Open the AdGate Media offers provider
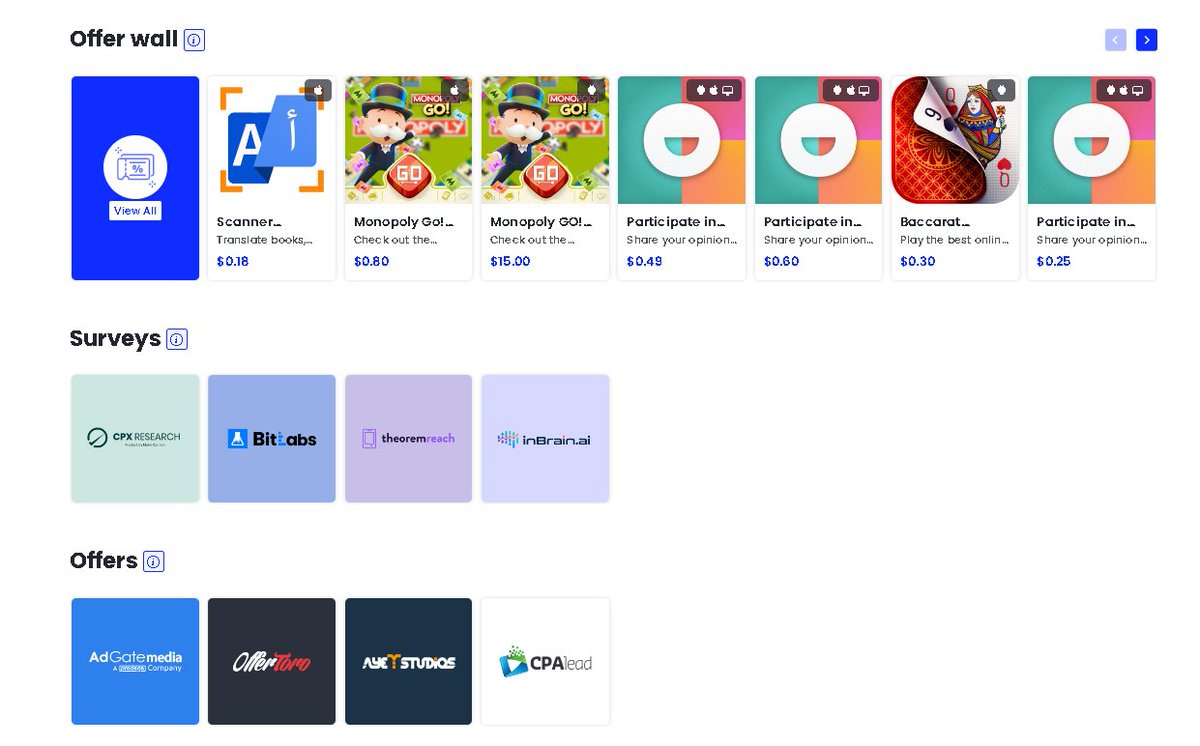This screenshot has height=746, width=1200. [x=135, y=661]
